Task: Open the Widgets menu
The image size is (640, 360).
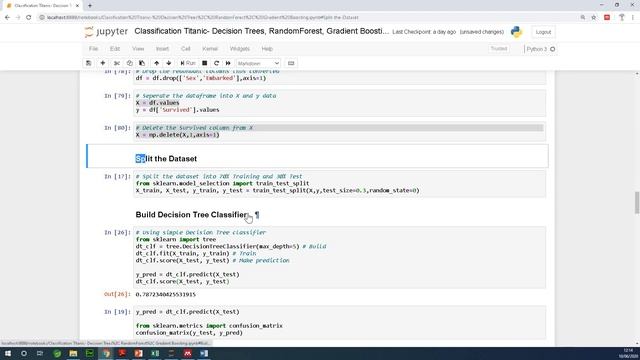Action: [240, 49]
